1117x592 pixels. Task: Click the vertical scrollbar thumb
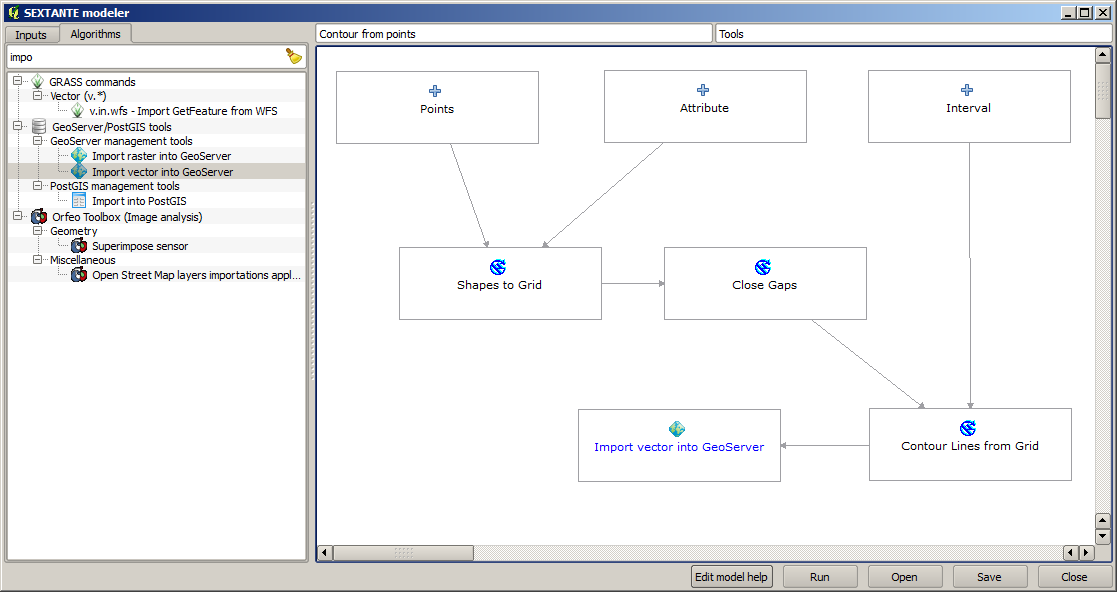1102,90
